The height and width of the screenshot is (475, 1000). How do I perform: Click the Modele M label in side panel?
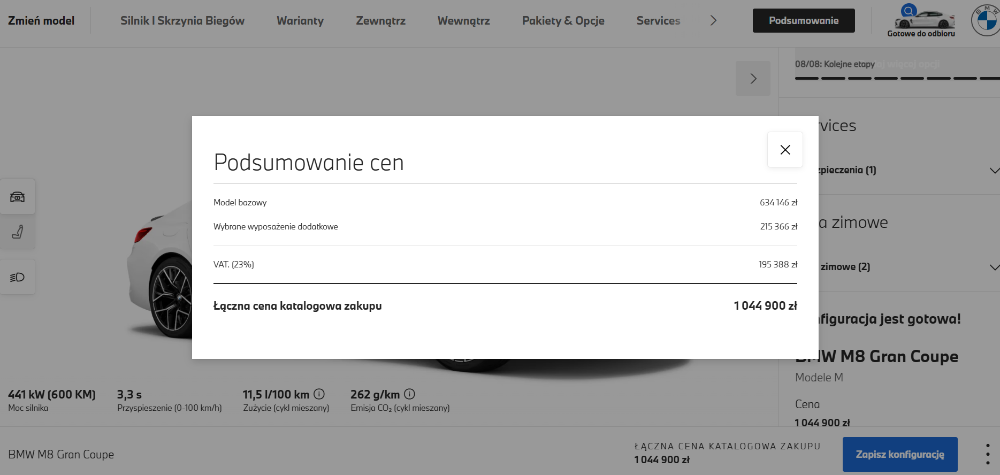[819, 377]
